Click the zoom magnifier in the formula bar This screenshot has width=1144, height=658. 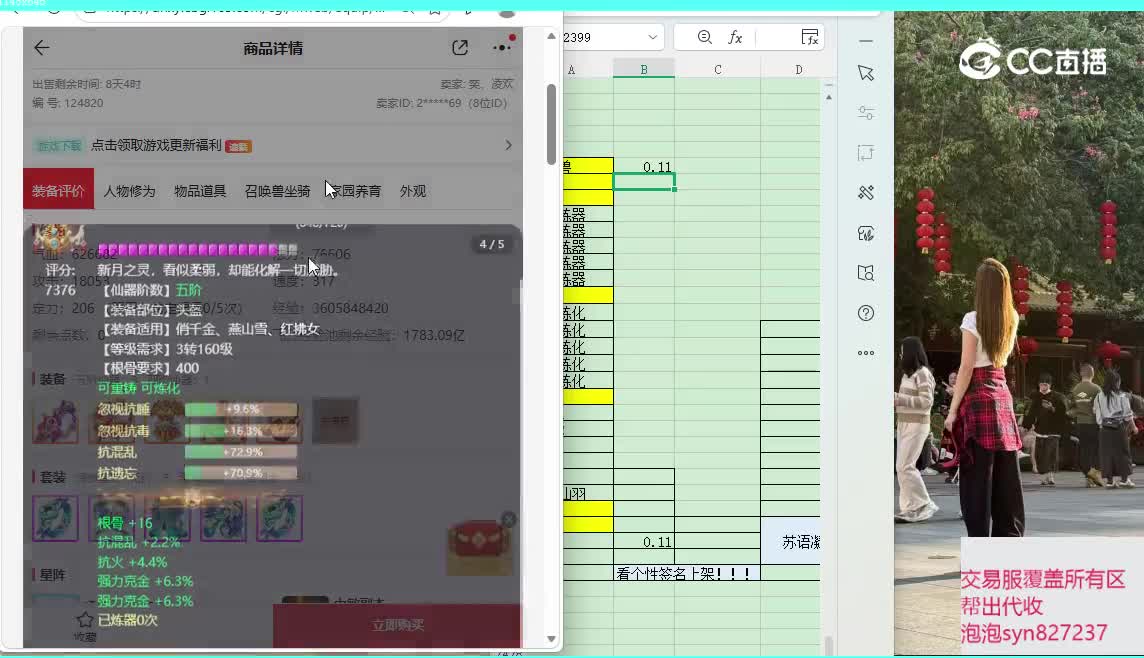(x=705, y=38)
